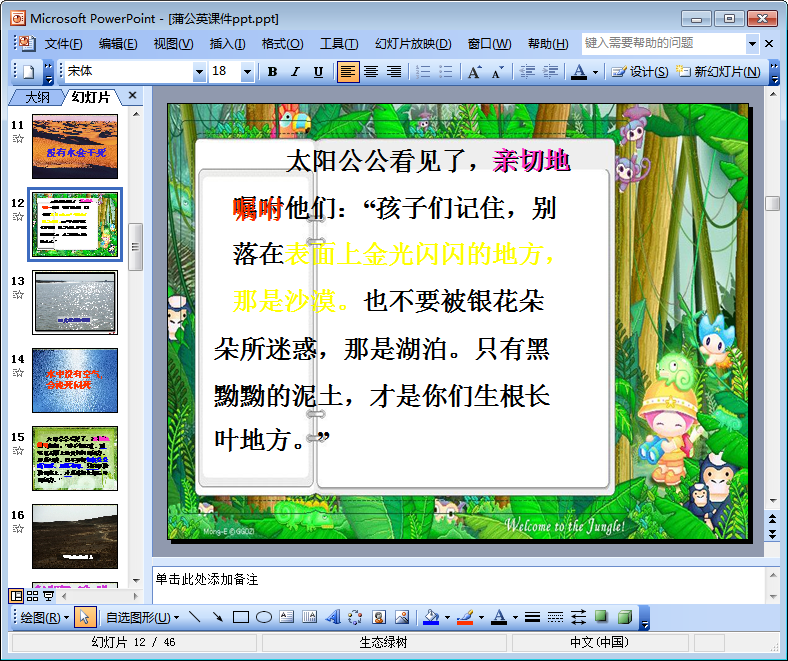
Task: Insert a new slide (新幻灯片)
Action: click(718, 72)
